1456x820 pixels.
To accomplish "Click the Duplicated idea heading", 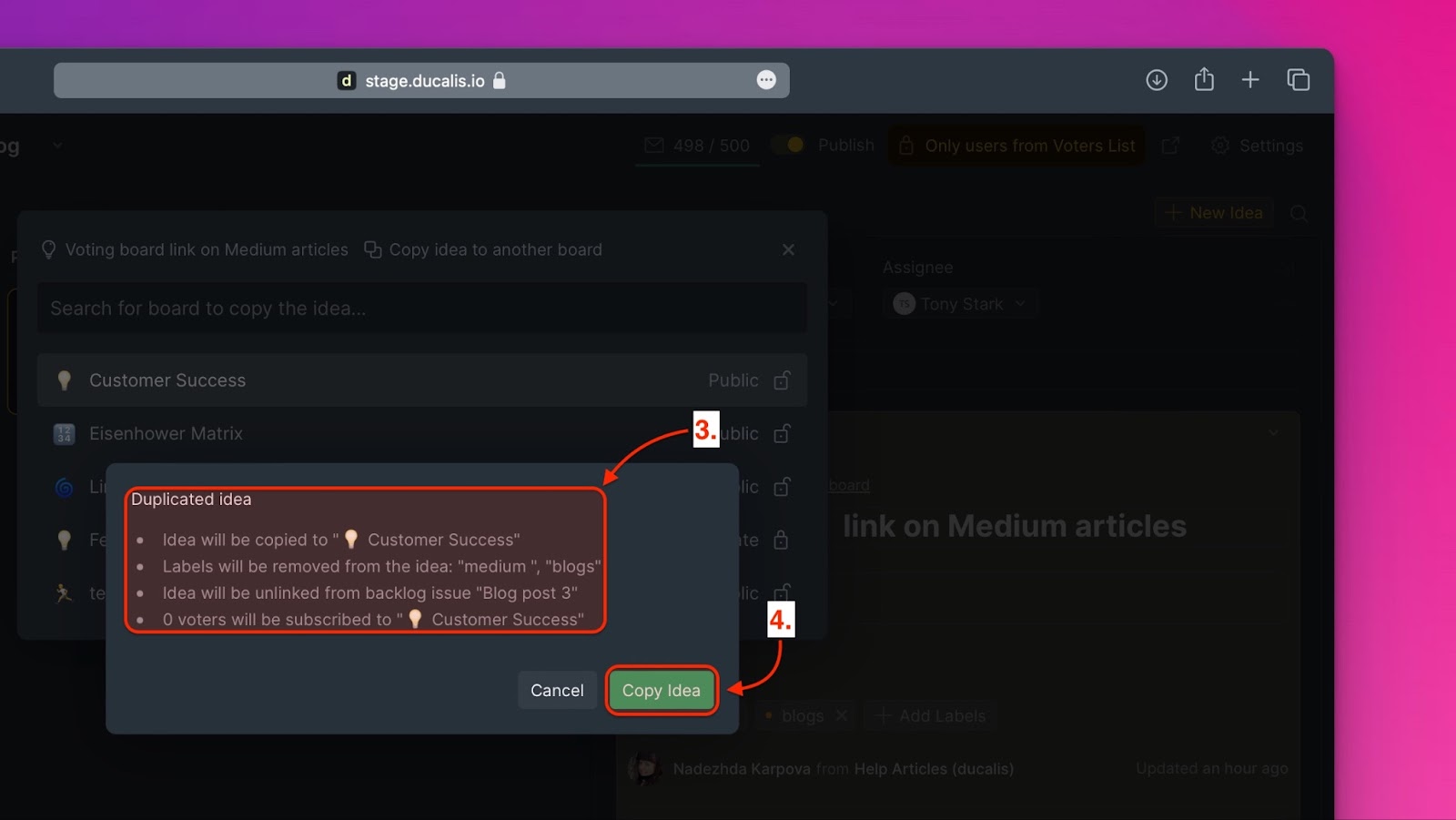I will [191, 500].
